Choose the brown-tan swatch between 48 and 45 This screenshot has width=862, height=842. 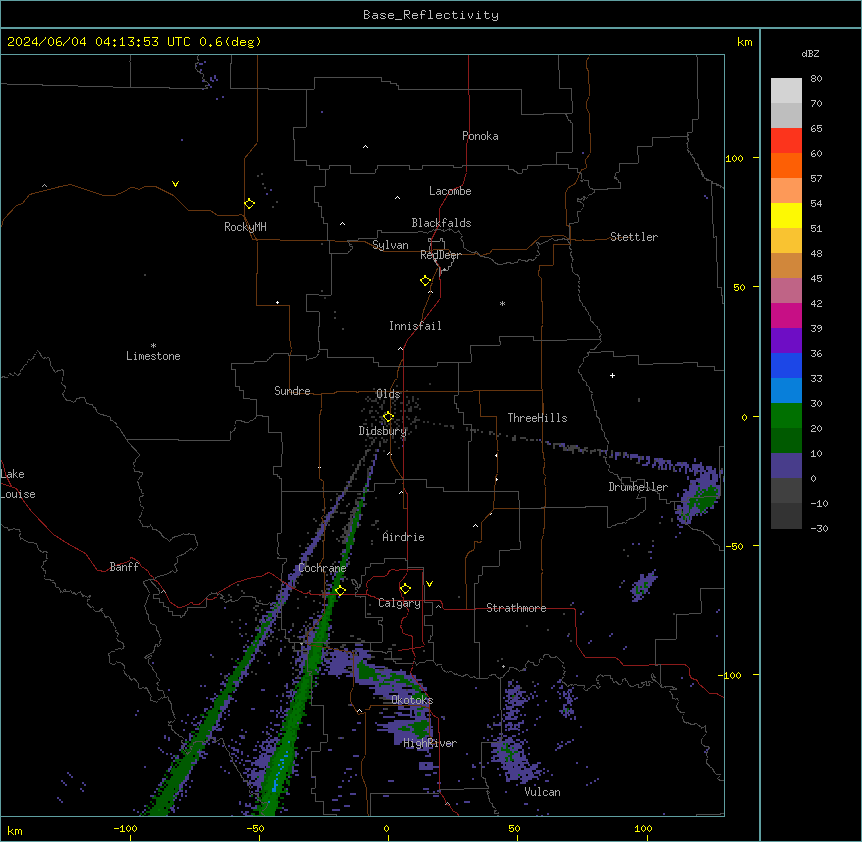point(786,265)
